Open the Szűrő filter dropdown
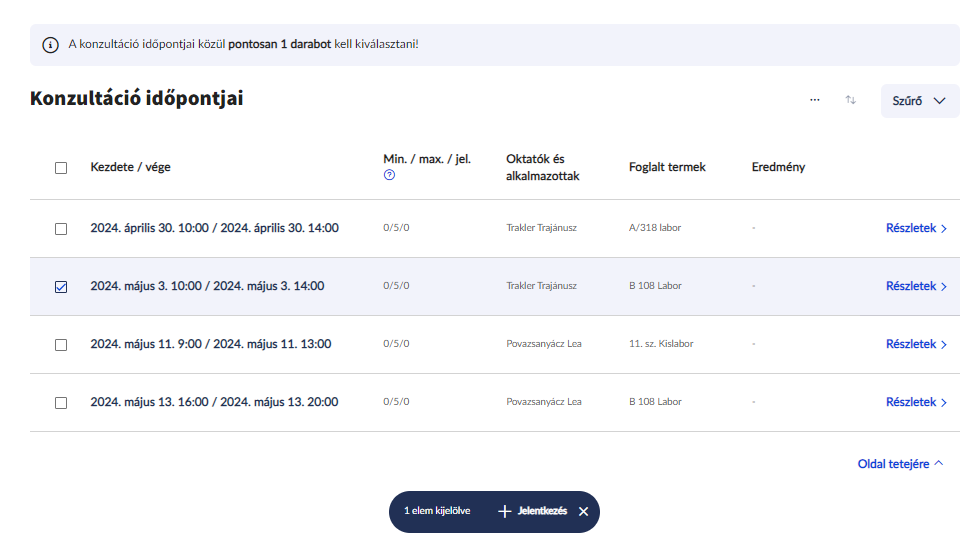This screenshot has height=553, width=968. (x=919, y=100)
